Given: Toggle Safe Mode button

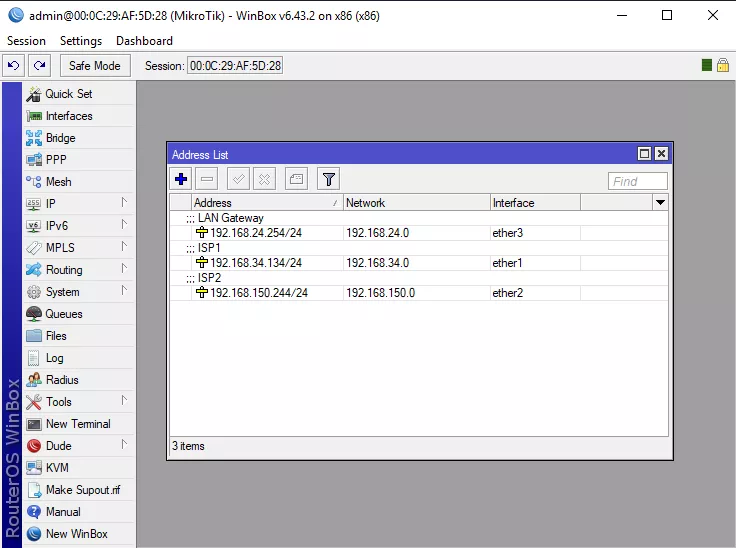Looking at the screenshot, I should pos(95,66).
